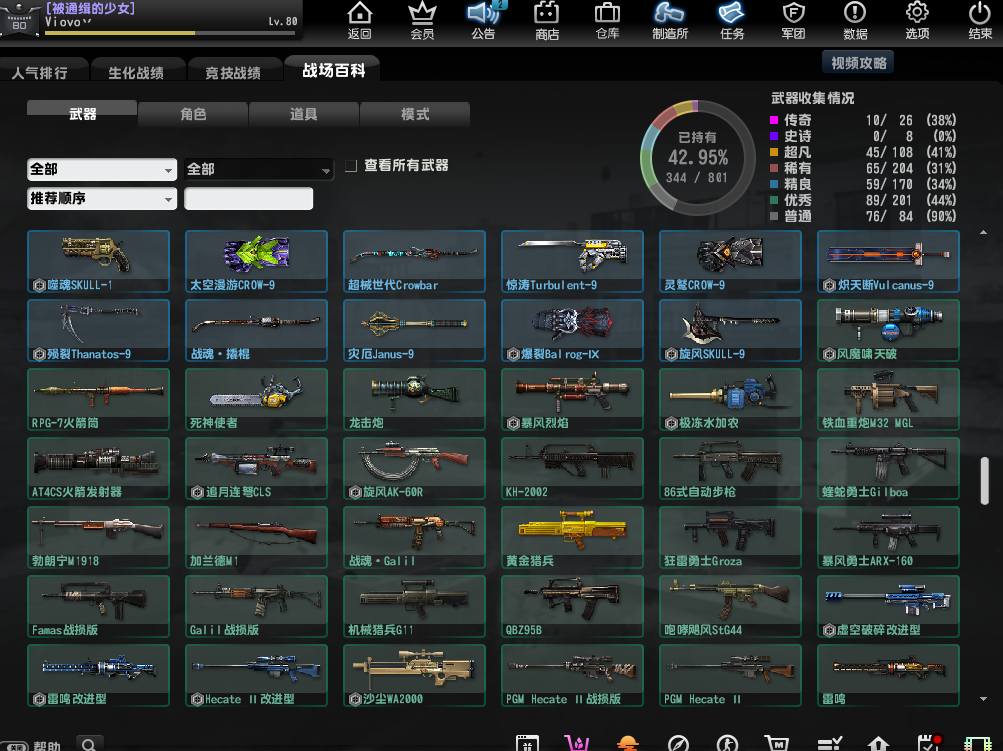Open the 全部 dropdown beside the checkbox
Image resolution: width=1003 pixels, height=751 pixels.
(x=259, y=170)
